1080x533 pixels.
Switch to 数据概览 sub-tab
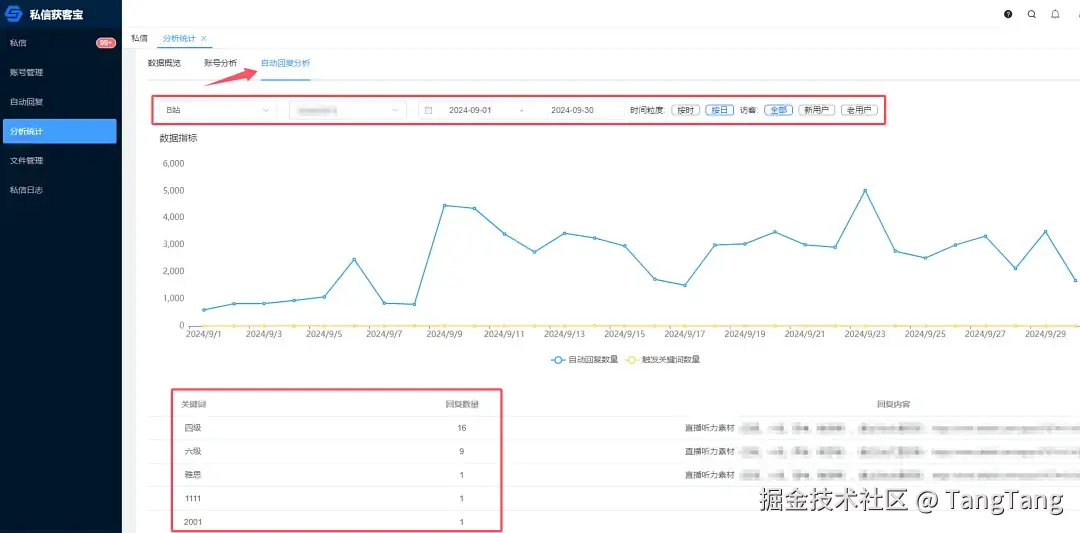(165, 63)
